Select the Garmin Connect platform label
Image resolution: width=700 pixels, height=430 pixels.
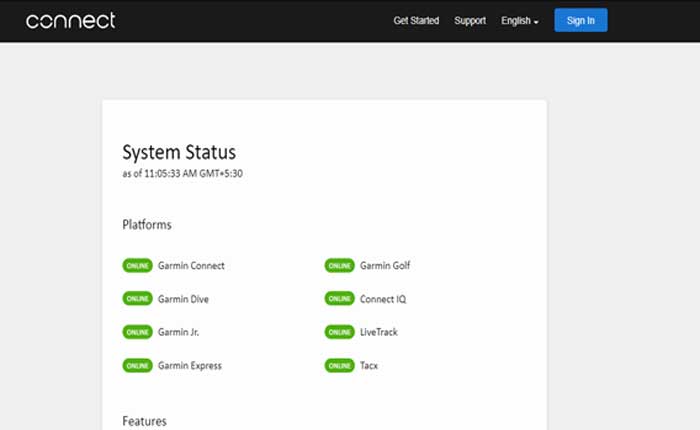191,266
